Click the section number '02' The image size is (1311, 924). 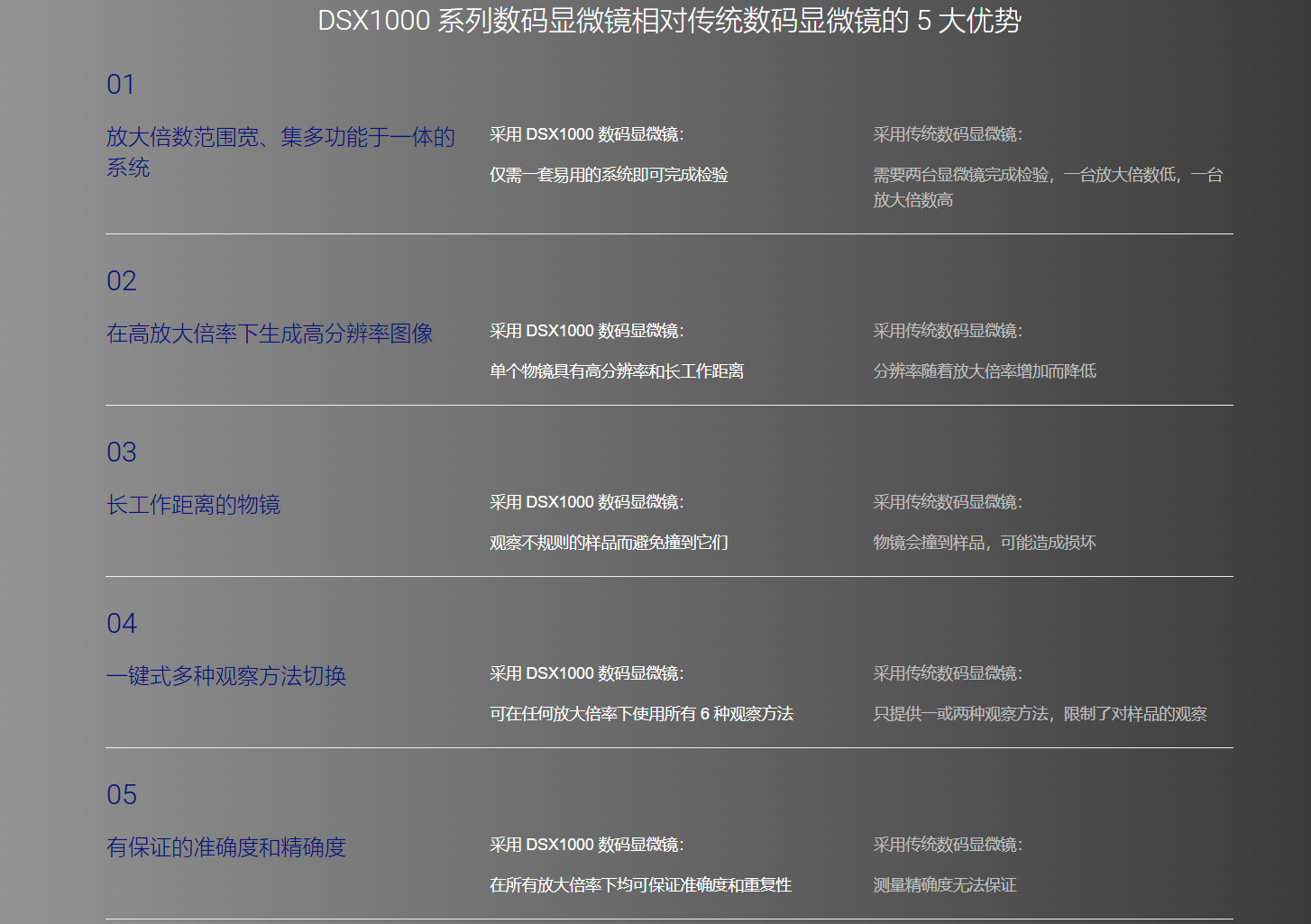[x=122, y=281]
